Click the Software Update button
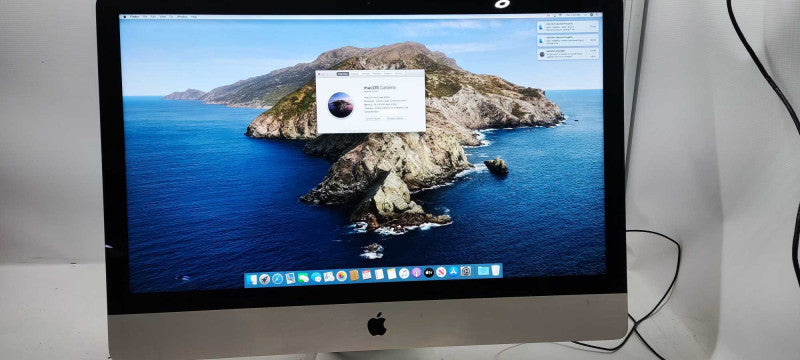Viewport: 800px width, 360px height. point(395,118)
